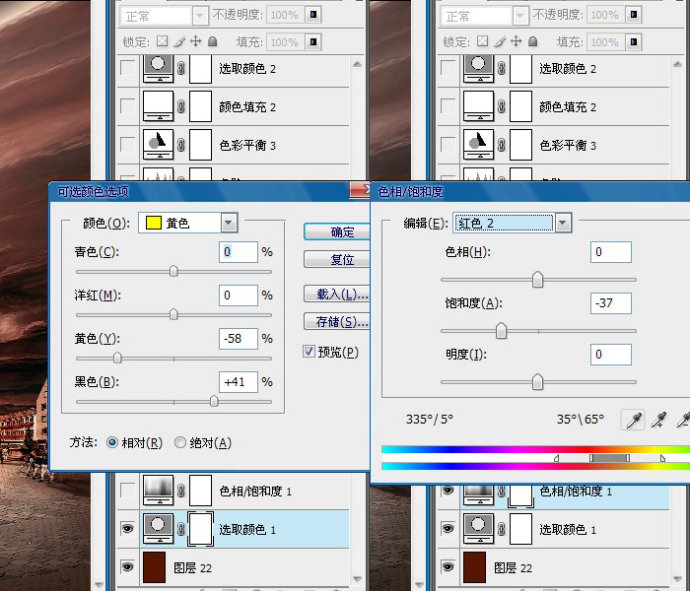The width and height of the screenshot is (690, 591).
Task: Click link icon of 选取颜色 1 left panel
Action: point(181,529)
